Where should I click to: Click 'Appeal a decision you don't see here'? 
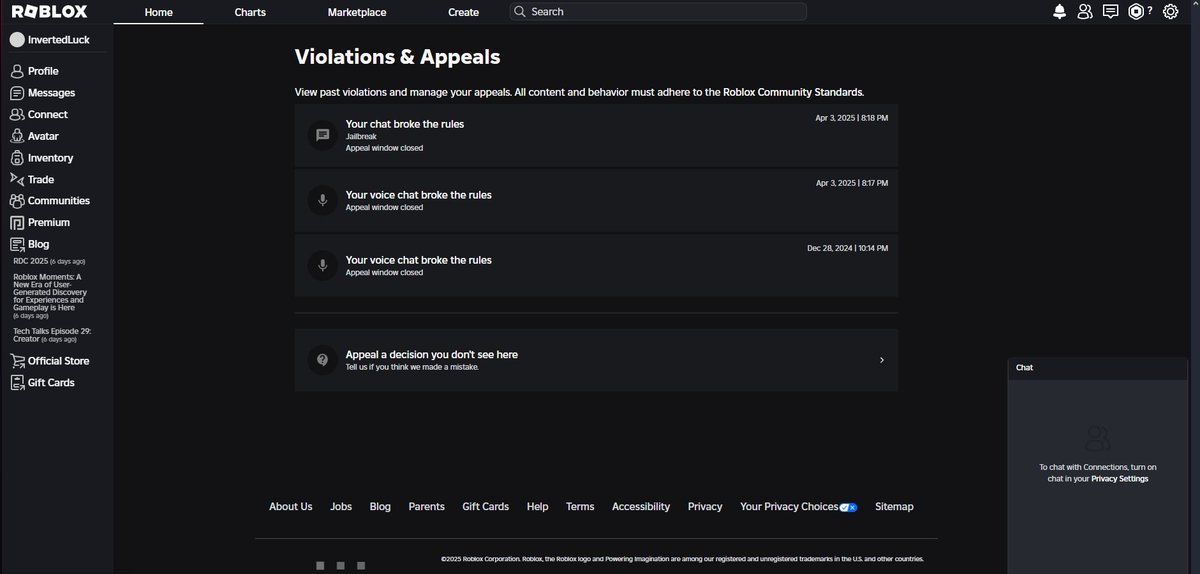pyautogui.click(x=596, y=360)
